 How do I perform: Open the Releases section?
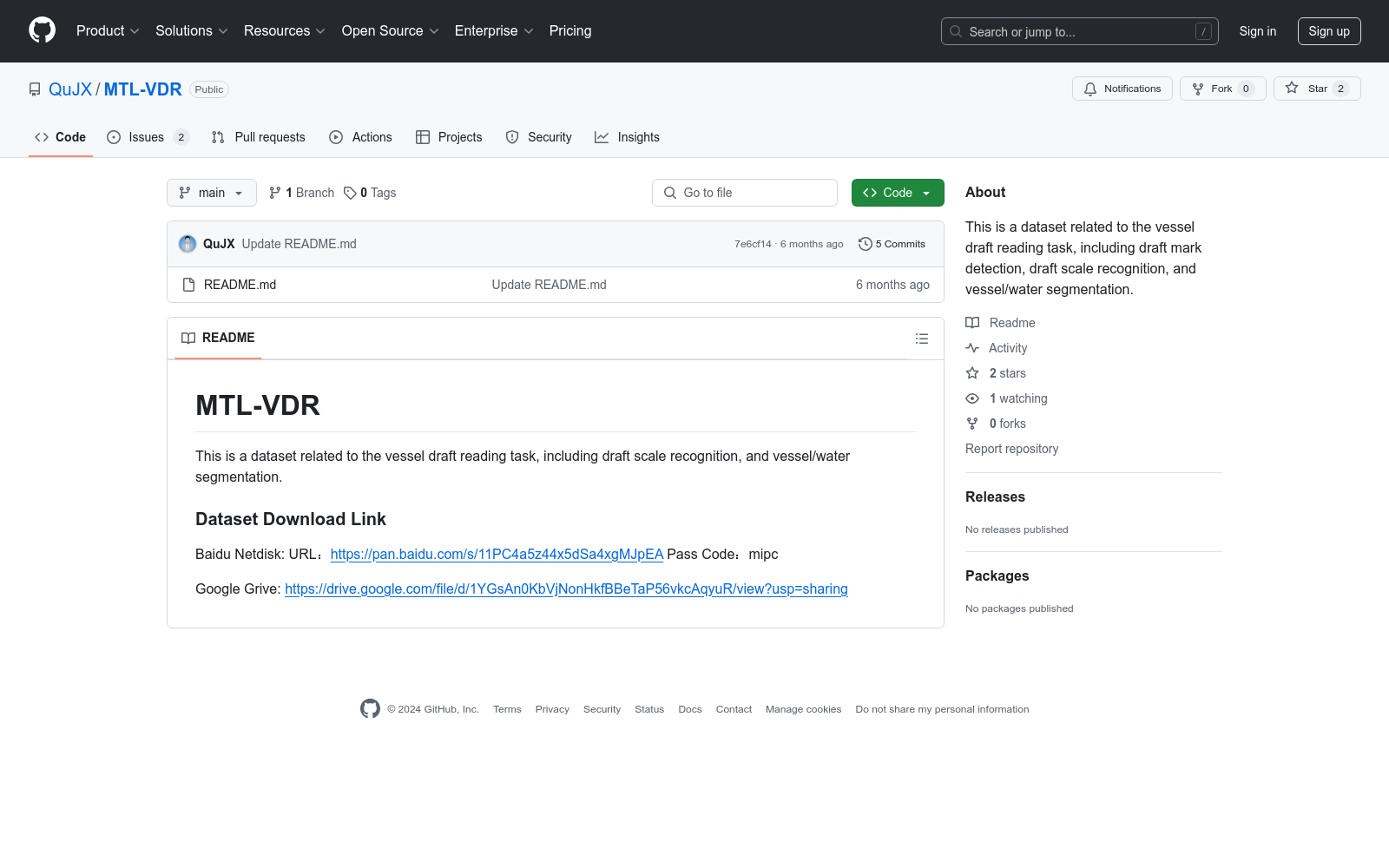tap(995, 497)
